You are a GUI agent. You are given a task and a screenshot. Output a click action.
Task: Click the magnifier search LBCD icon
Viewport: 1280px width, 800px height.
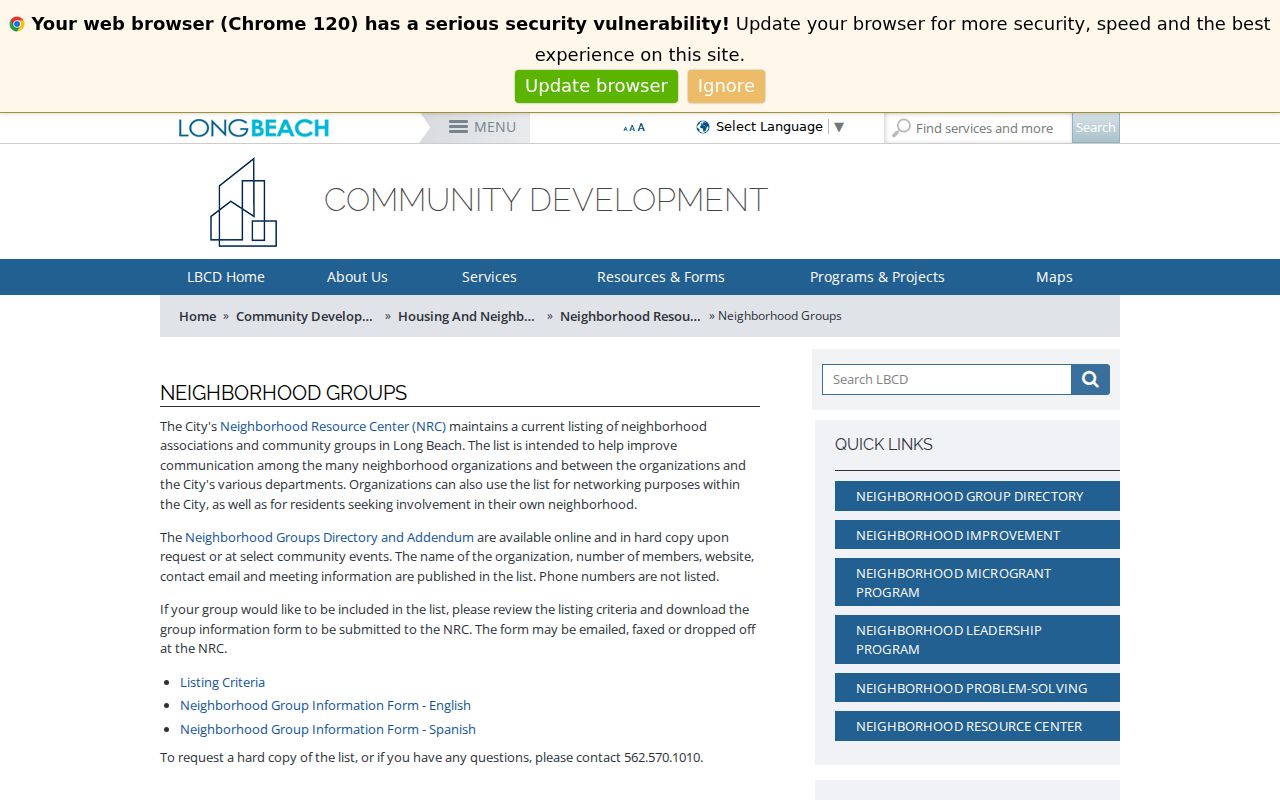1090,380
